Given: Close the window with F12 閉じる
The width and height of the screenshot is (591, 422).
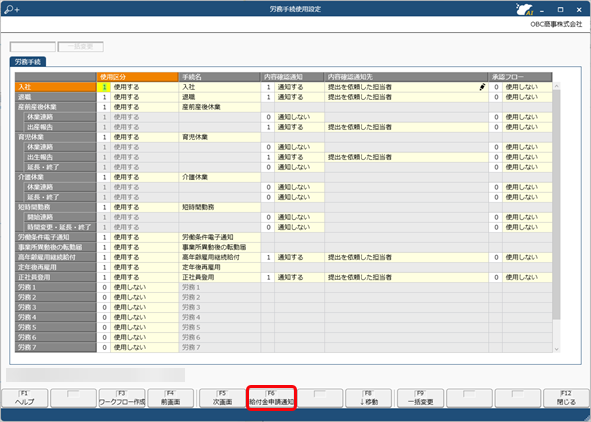Looking at the screenshot, I should (566, 398).
